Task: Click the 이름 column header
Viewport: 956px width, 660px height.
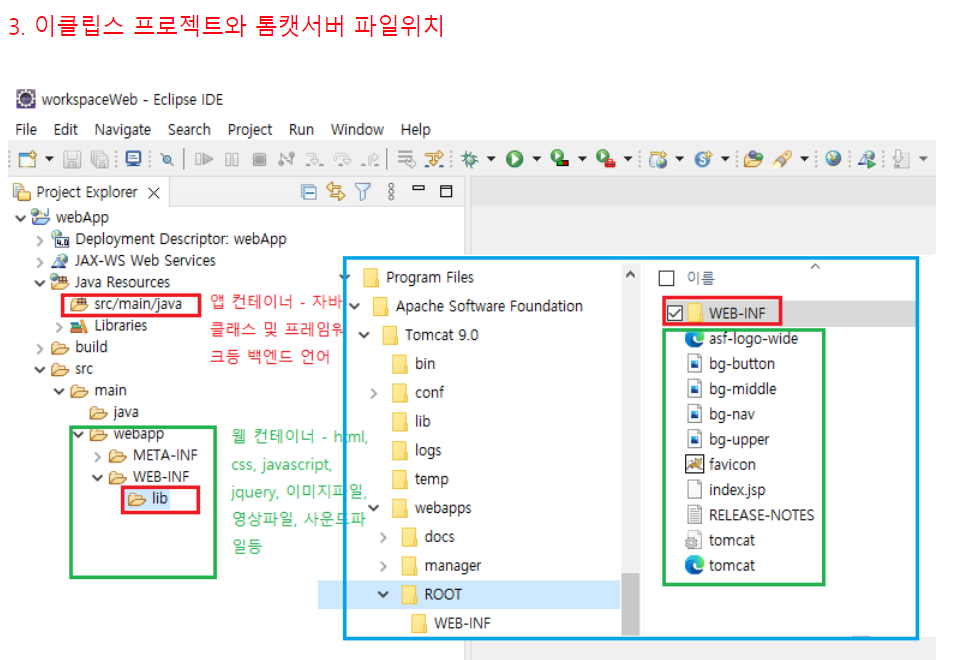Action: point(700,279)
